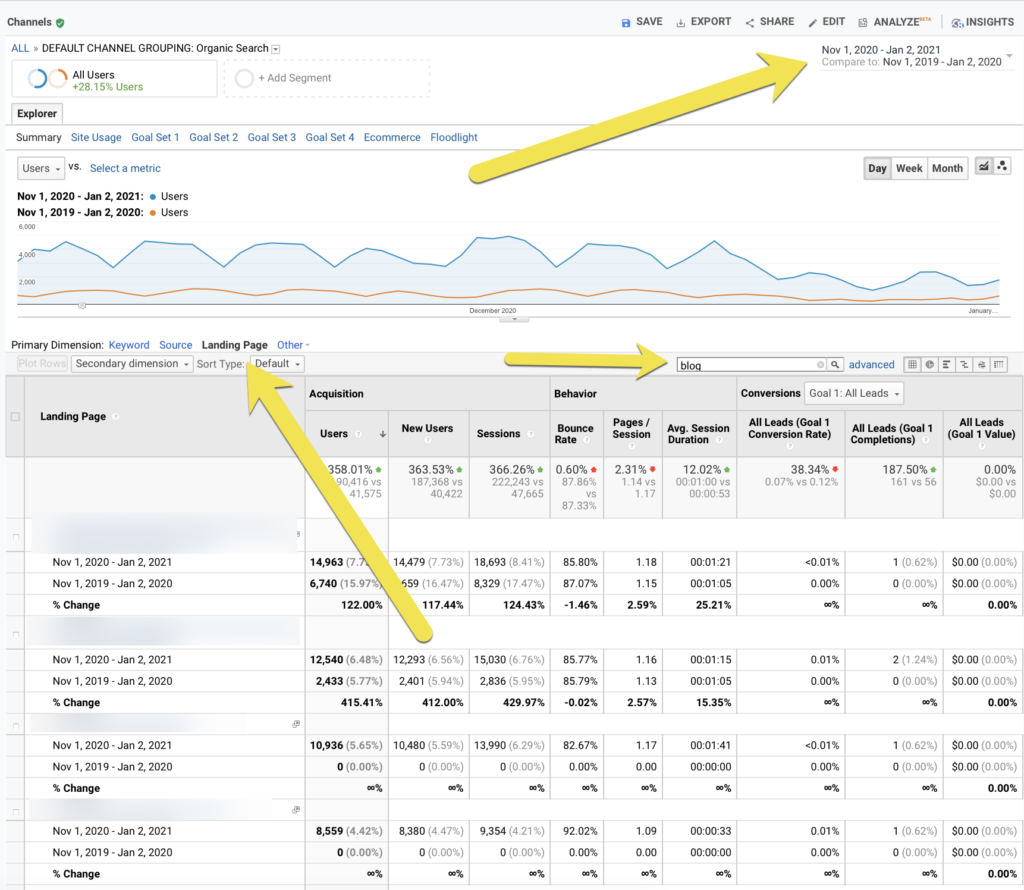Screen dimensions: 1024x890
Task: Open the Insights panel
Action: [x=982, y=21]
